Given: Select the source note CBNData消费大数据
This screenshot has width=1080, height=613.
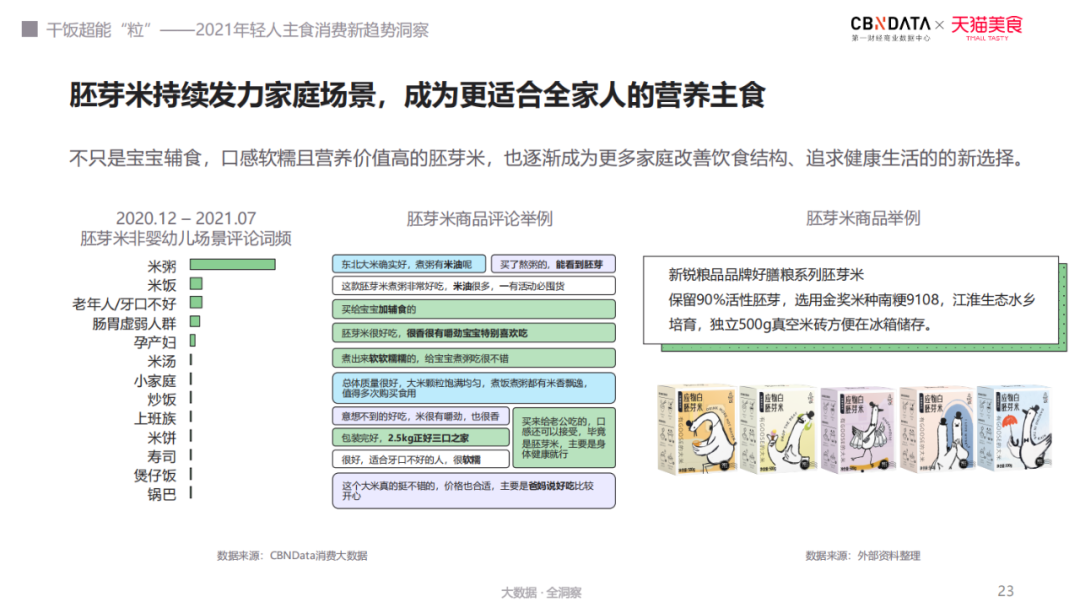Looking at the screenshot, I should (x=292, y=555).
